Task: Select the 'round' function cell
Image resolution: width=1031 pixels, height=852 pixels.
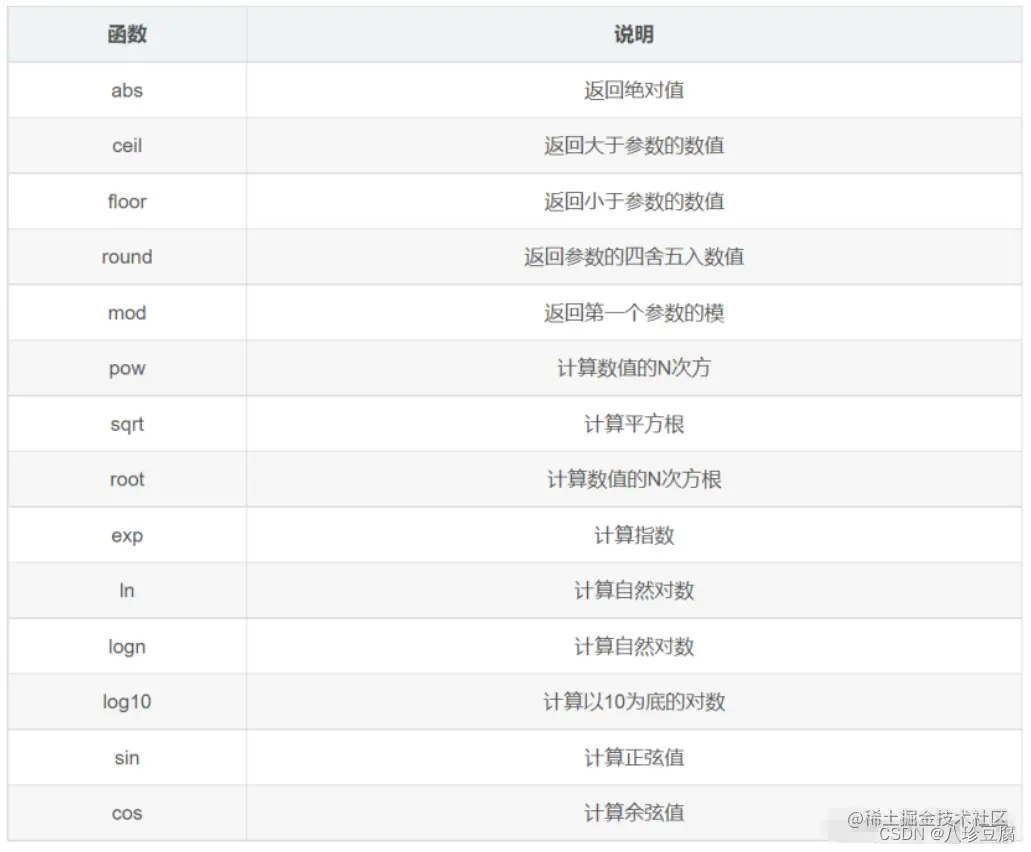Action: click(127, 256)
